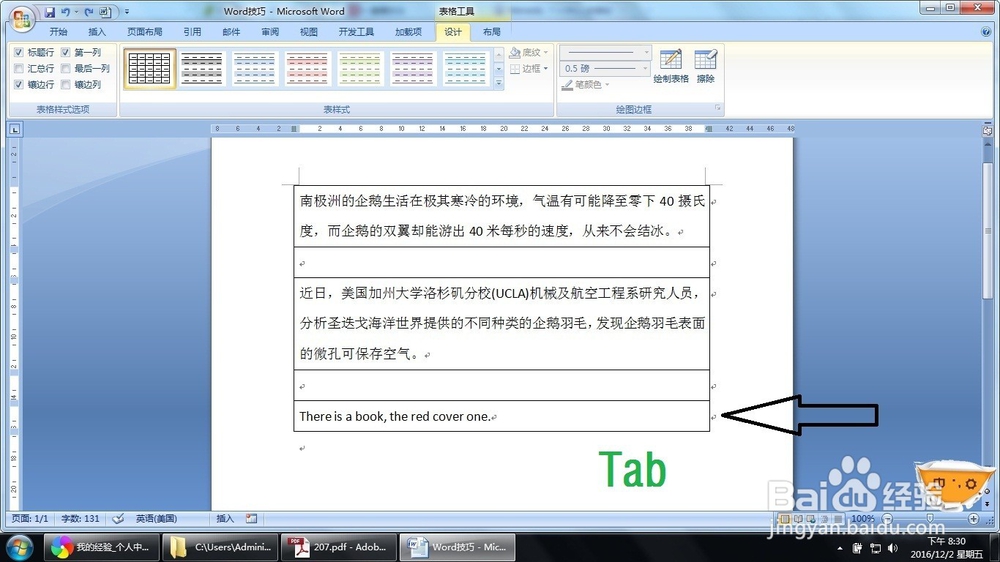Open the 开发工具 tab
The height and width of the screenshot is (562, 1000).
tap(356, 32)
